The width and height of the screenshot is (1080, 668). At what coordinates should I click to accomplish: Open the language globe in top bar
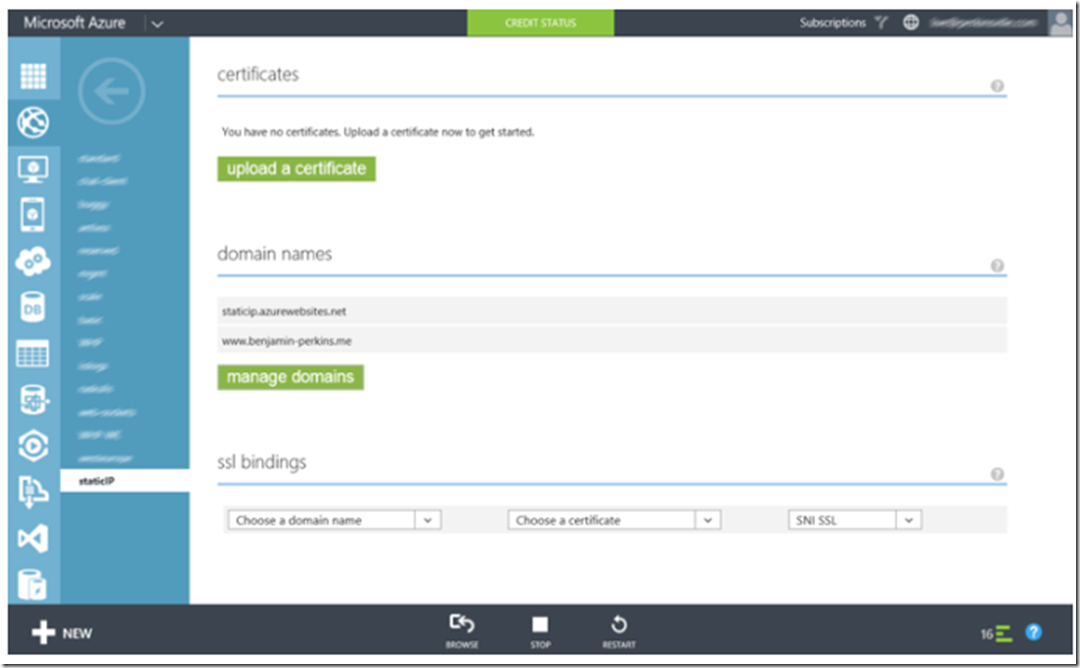coord(911,23)
